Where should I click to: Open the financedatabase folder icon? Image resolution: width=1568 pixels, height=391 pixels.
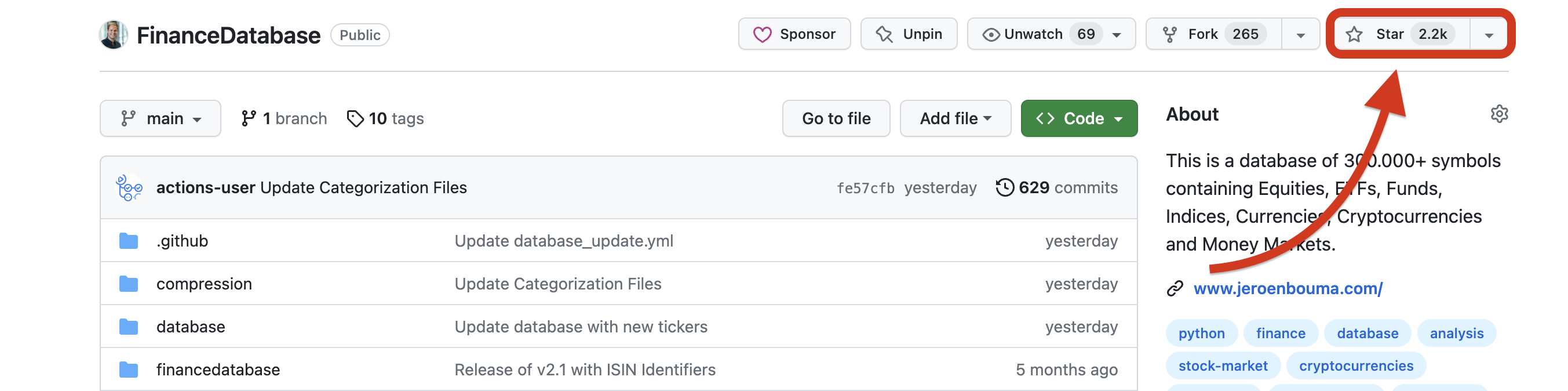point(129,370)
